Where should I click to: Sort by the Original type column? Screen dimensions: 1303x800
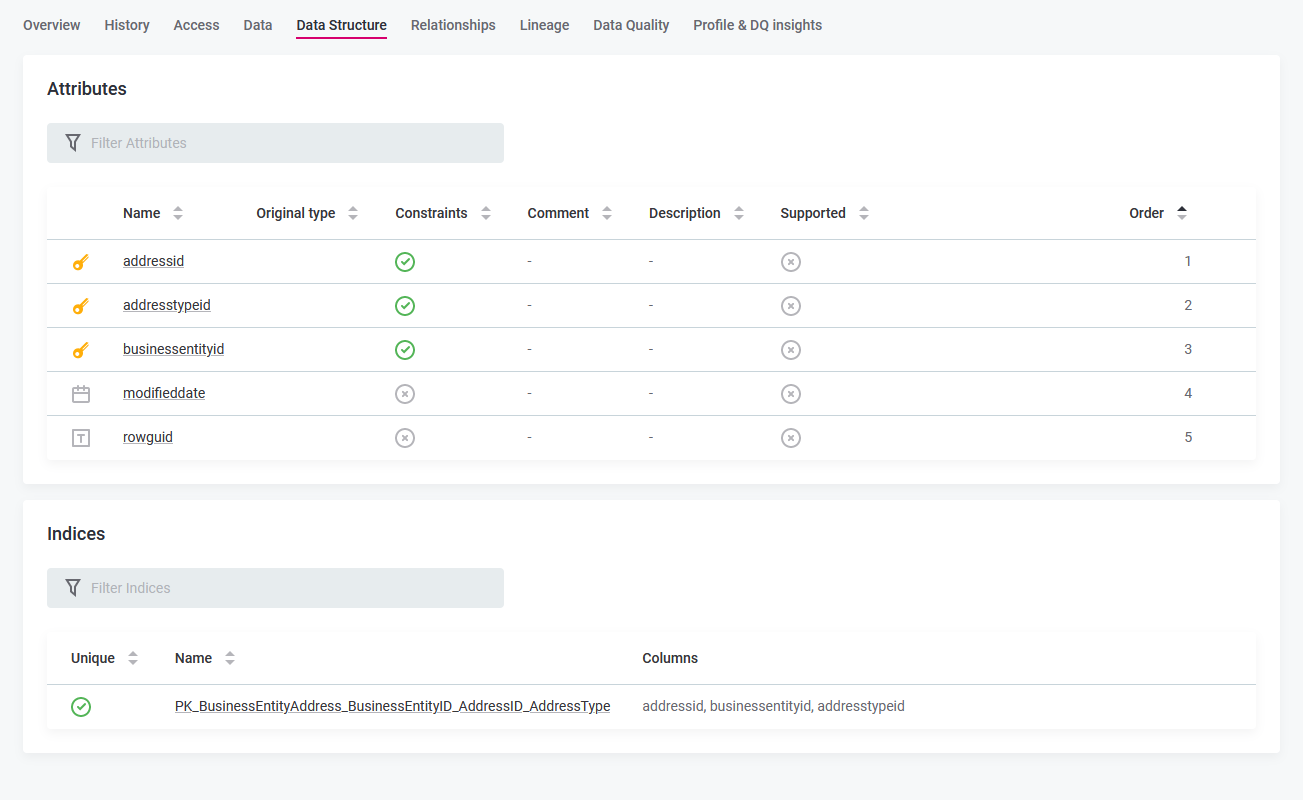(352, 212)
